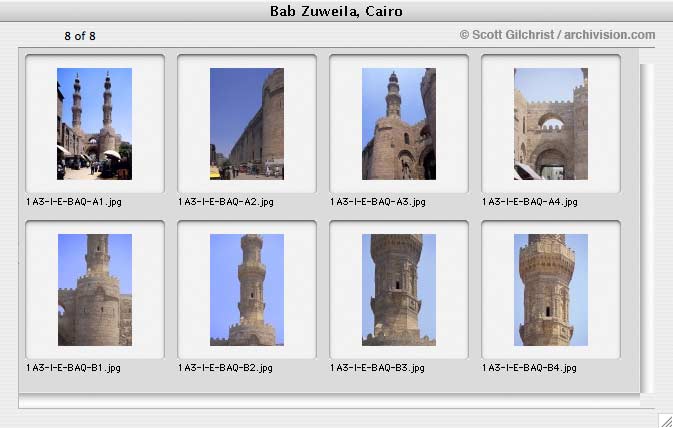Click filename 1A3-I-E-BAQ-A4.jpg
The height and width of the screenshot is (428, 673).
[530, 202]
